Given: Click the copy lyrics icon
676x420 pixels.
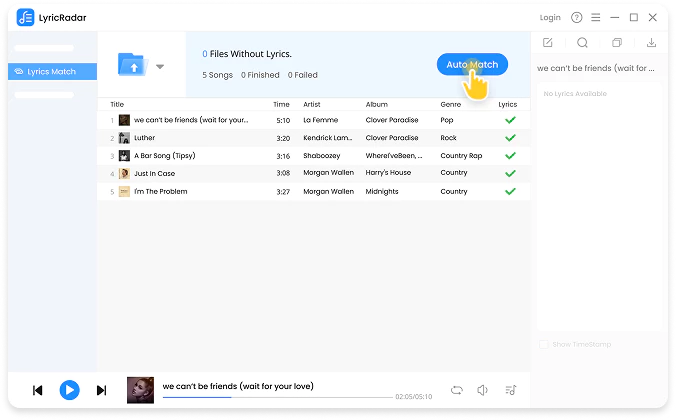Looking at the screenshot, I should (617, 43).
